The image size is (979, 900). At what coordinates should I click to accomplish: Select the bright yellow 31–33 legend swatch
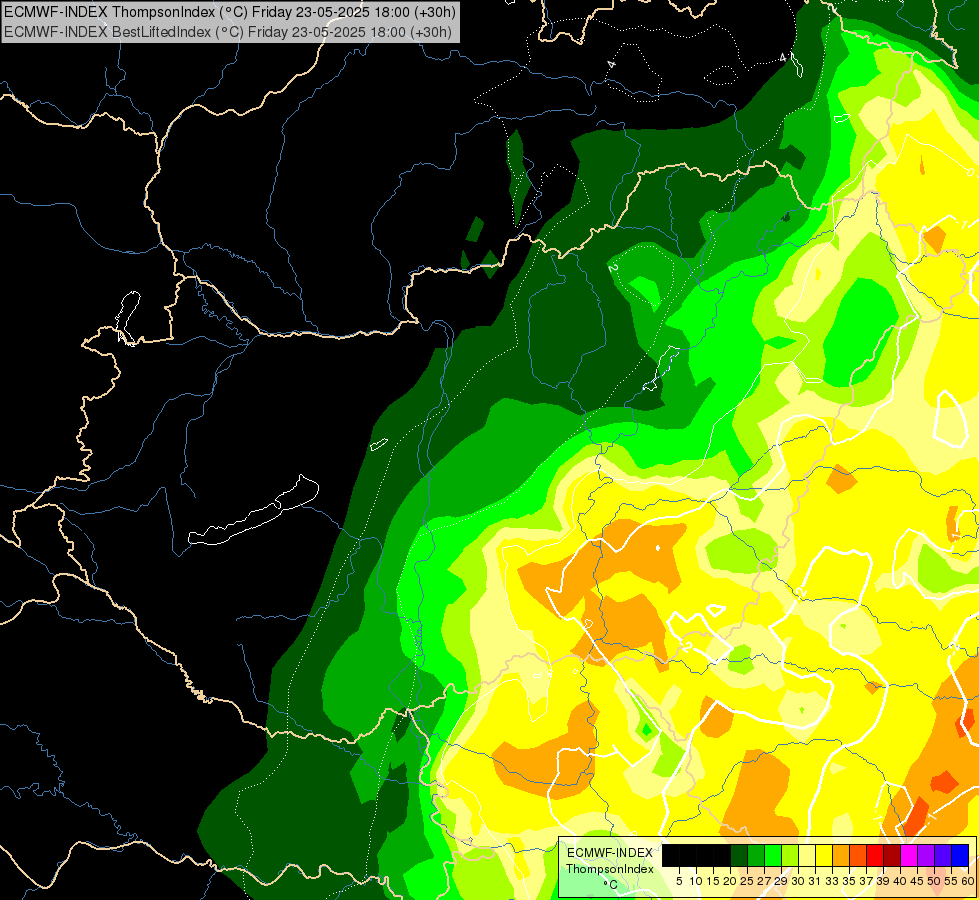click(824, 855)
